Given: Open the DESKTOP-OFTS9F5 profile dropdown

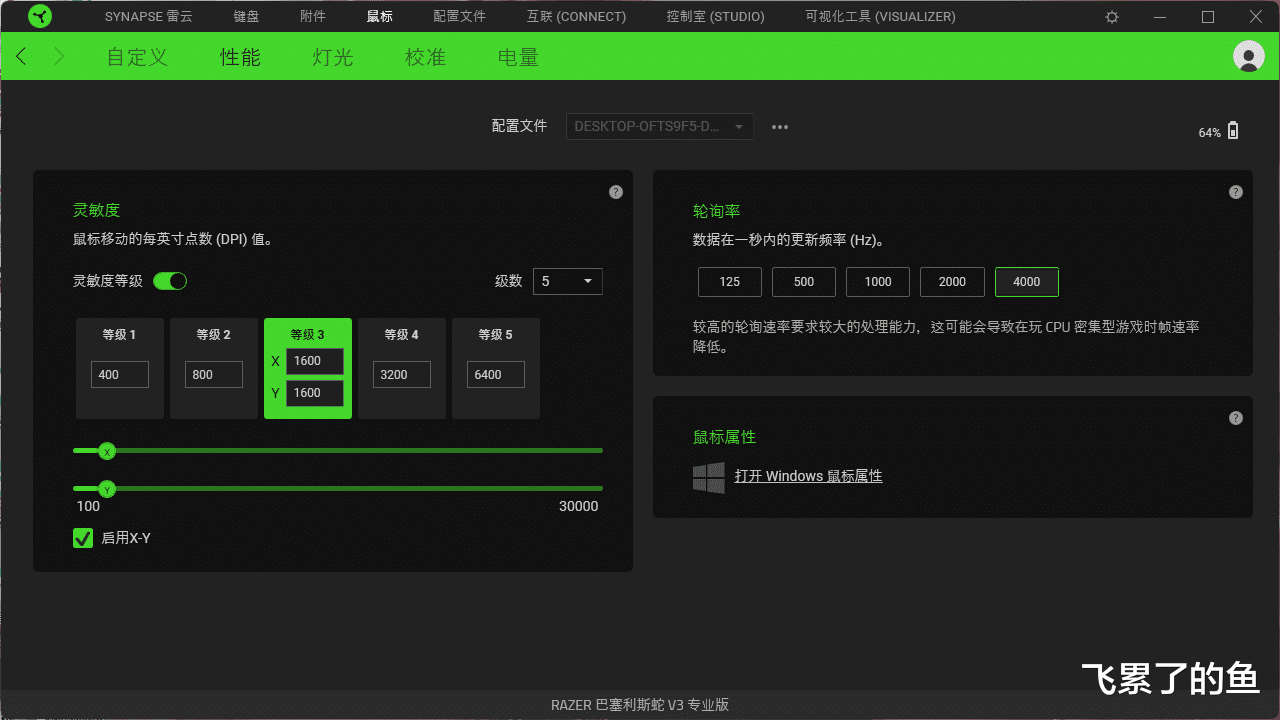Looking at the screenshot, I should tap(659, 126).
